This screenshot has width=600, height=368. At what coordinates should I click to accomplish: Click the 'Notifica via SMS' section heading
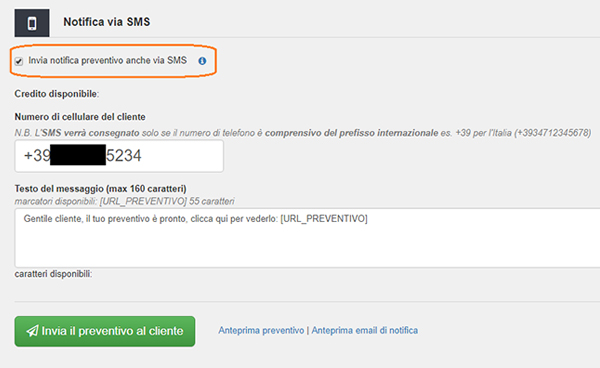pos(107,22)
